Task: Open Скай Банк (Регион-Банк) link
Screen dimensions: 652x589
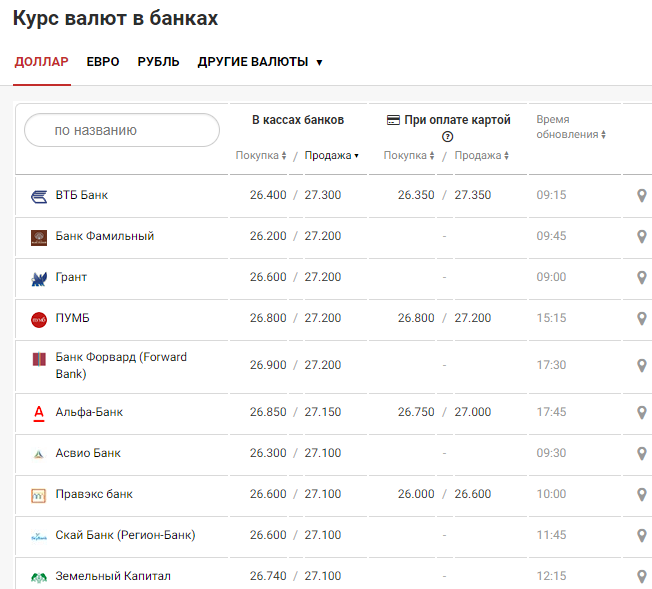Action: tap(125, 536)
